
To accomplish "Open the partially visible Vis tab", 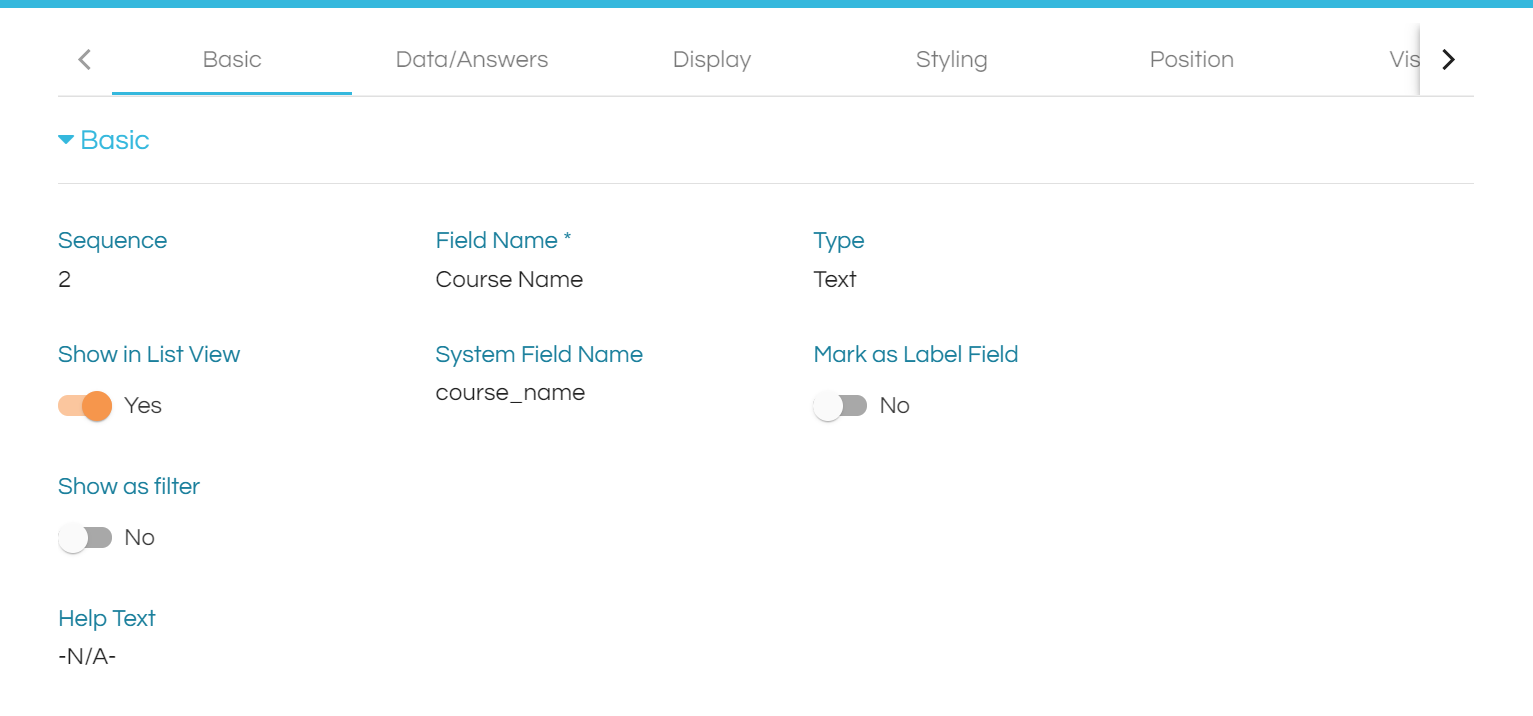I will (1402, 60).
